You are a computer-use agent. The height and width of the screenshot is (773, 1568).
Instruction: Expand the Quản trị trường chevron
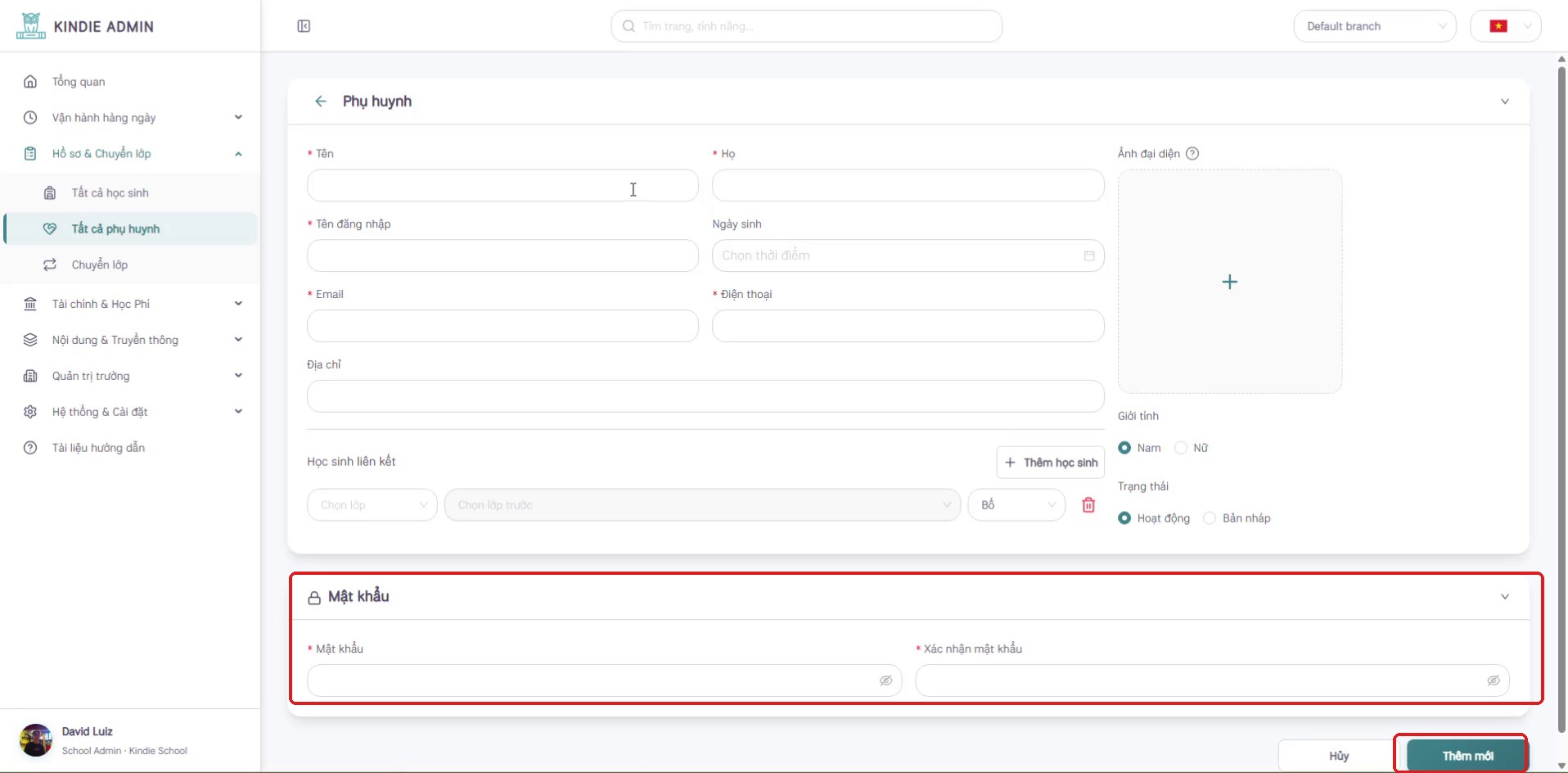tap(238, 376)
